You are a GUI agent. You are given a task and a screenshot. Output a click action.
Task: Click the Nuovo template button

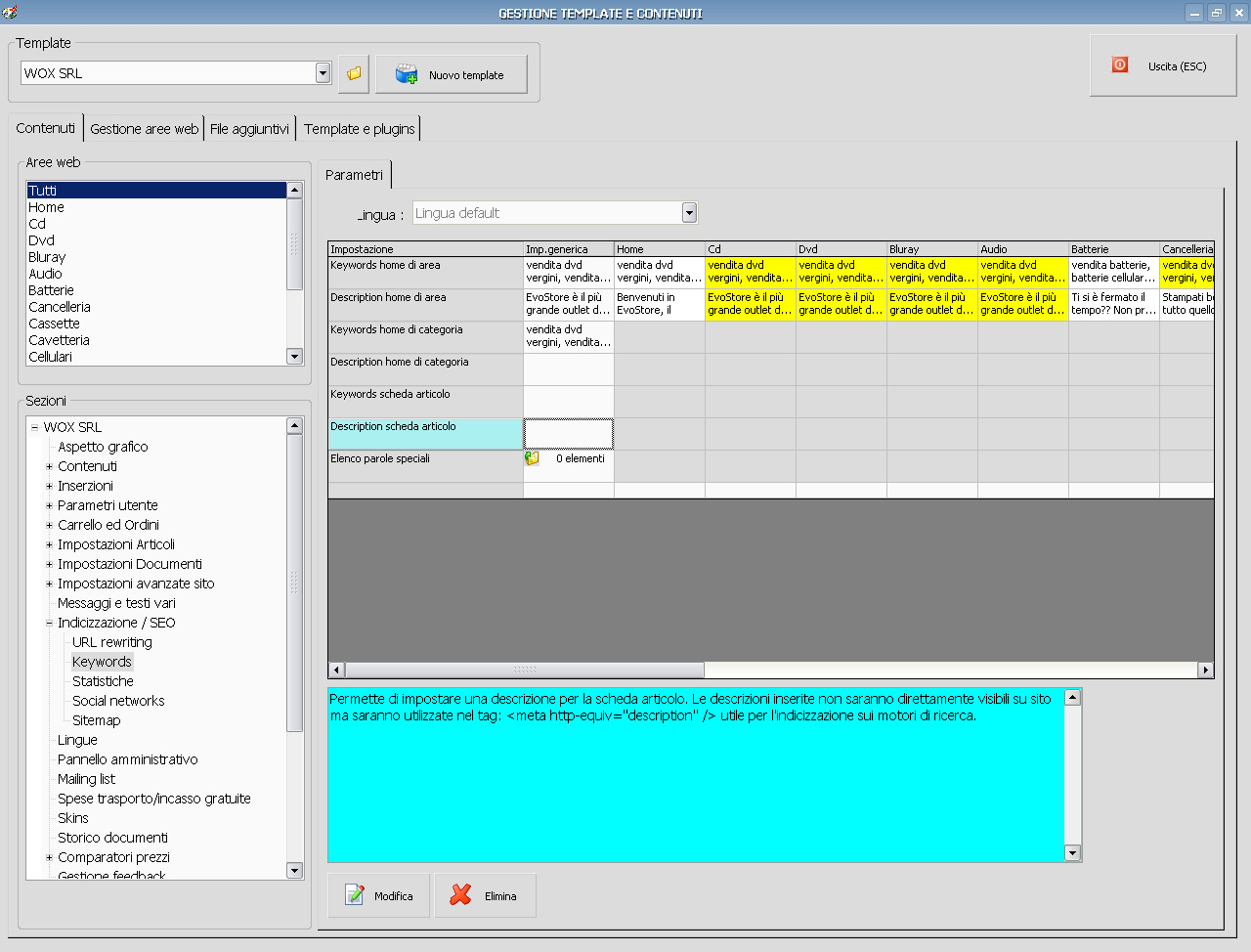tap(452, 74)
